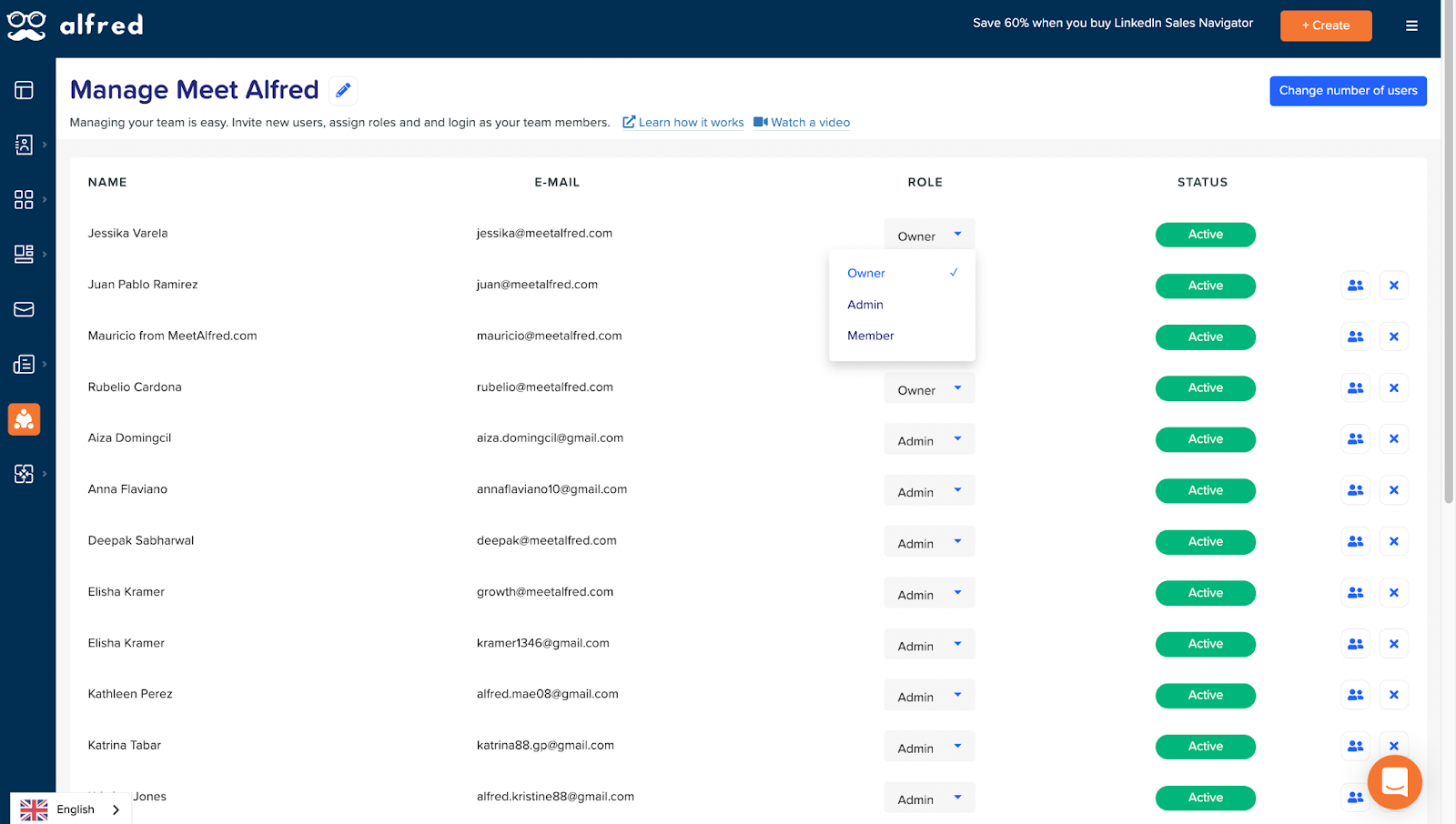Screen dimensions: 1456x824
Task: Open four-squares grid icon in sidebar
Action: tap(25, 199)
